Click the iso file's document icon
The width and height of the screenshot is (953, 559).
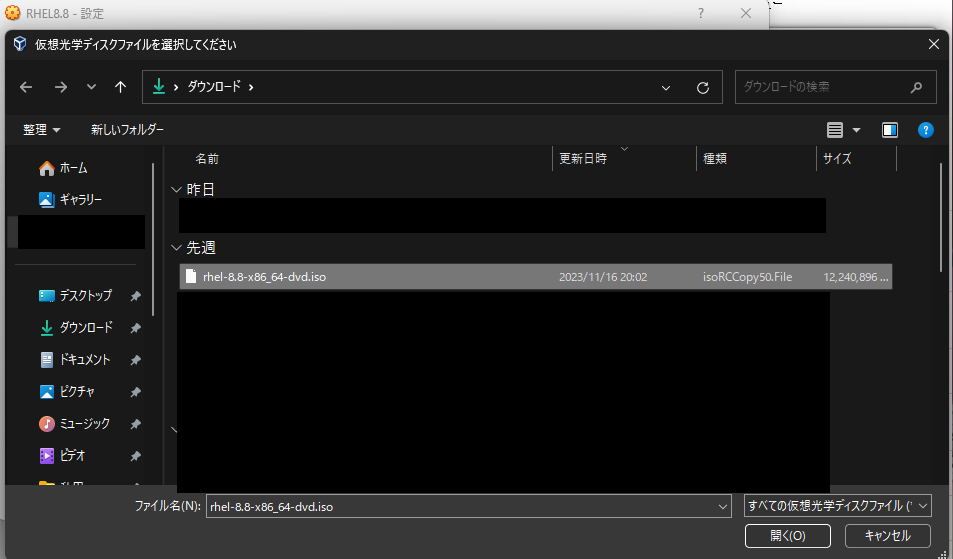(191, 276)
